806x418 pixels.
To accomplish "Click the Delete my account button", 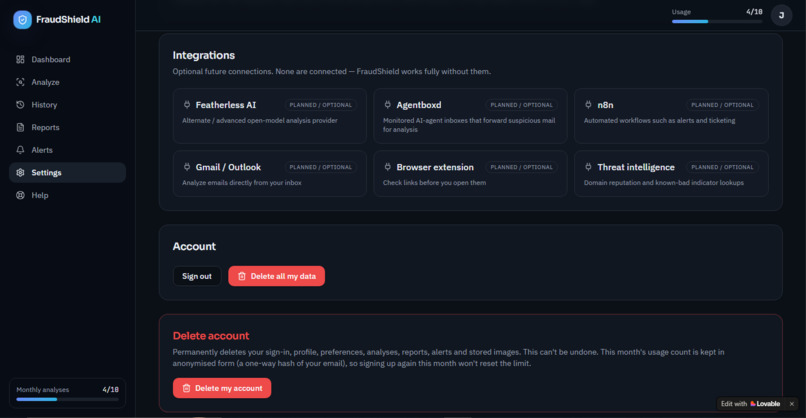I will [x=222, y=388].
